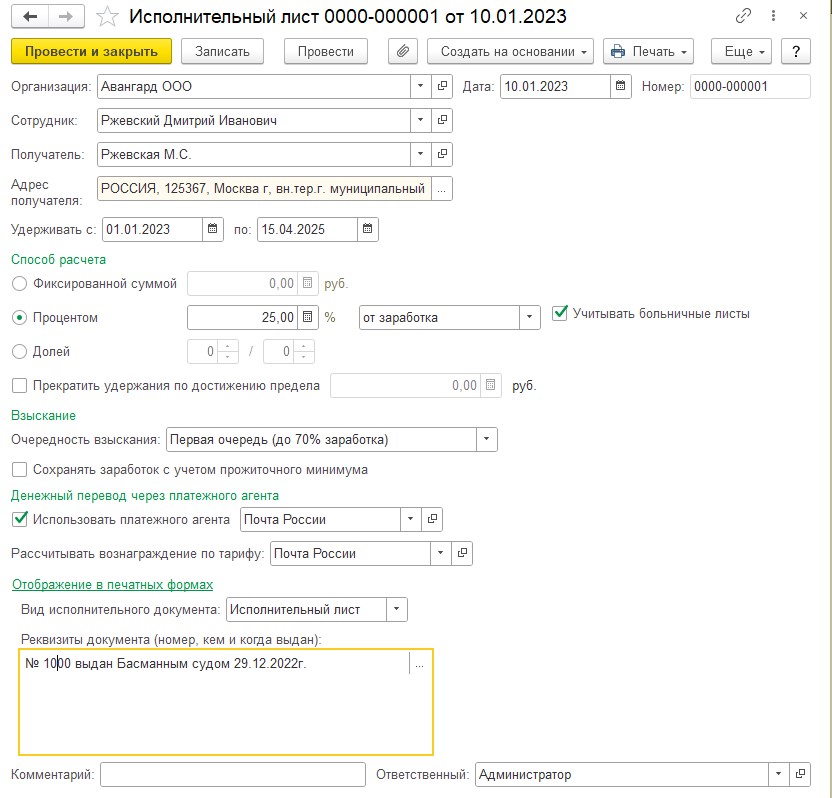Close the document with the X icon

pyautogui.click(x=803, y=16)
